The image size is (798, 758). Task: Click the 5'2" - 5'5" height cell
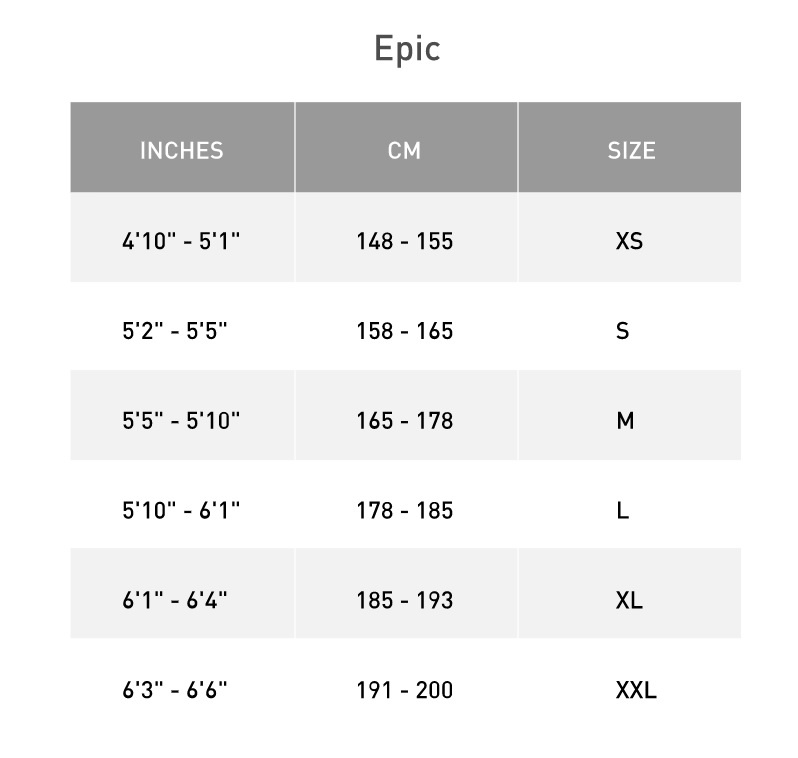tap(175, 331)
